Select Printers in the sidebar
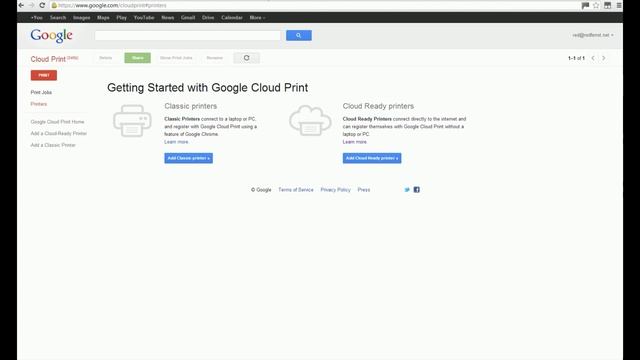Screen dimensions: 640x360 [x=39, y=104]
